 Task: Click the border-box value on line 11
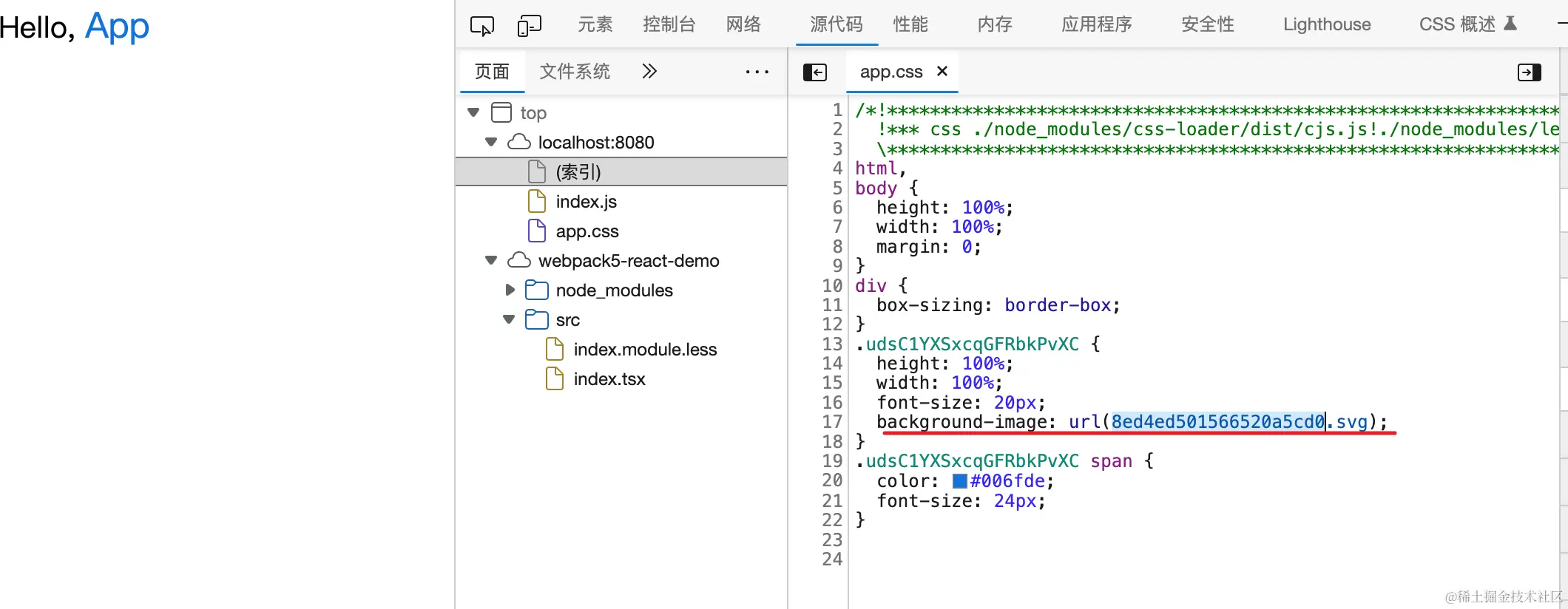[1057, 305]
